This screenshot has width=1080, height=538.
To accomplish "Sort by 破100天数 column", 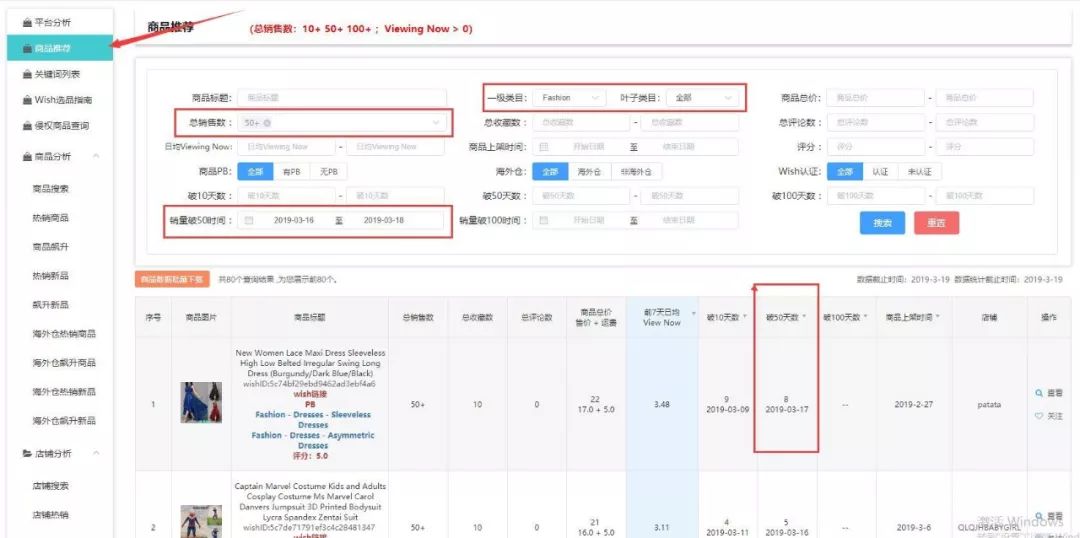I will click(x=865, y=318).
